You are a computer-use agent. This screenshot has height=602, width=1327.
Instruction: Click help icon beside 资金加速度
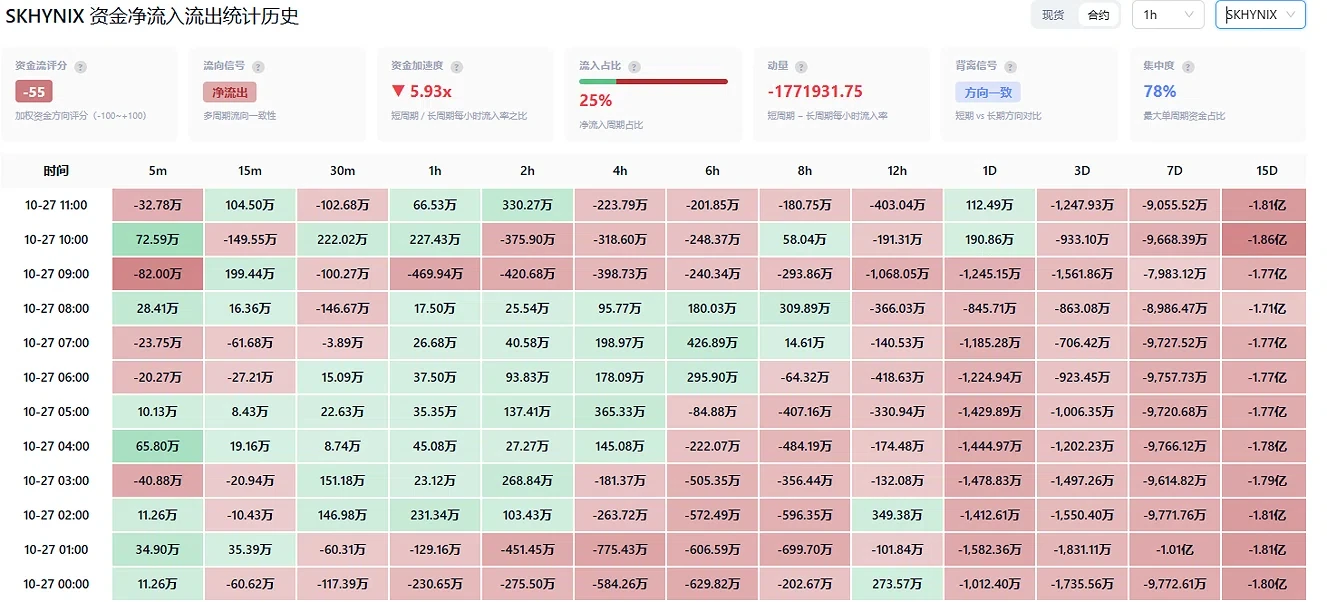[x=458, y=66]
